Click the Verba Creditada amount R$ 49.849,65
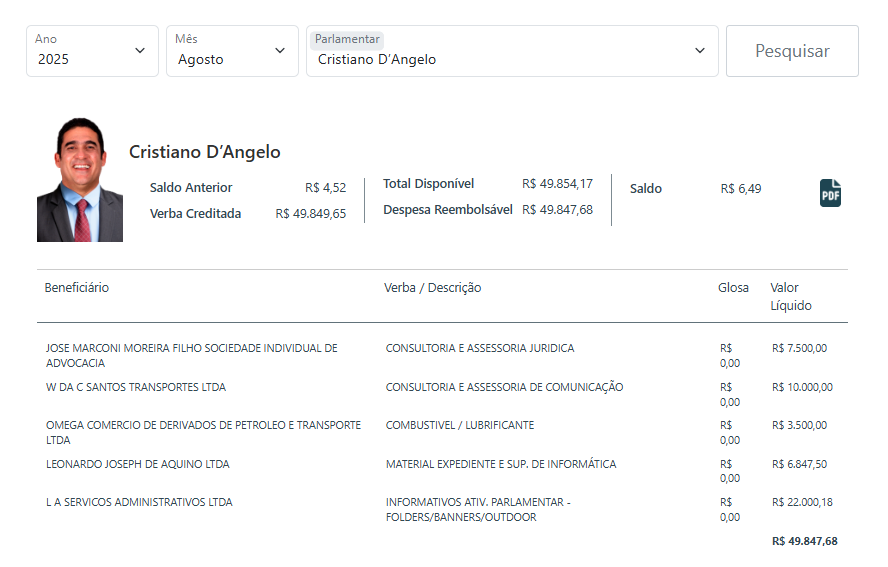The height and width of the screenshot is (567, 888). click(311, 214)
